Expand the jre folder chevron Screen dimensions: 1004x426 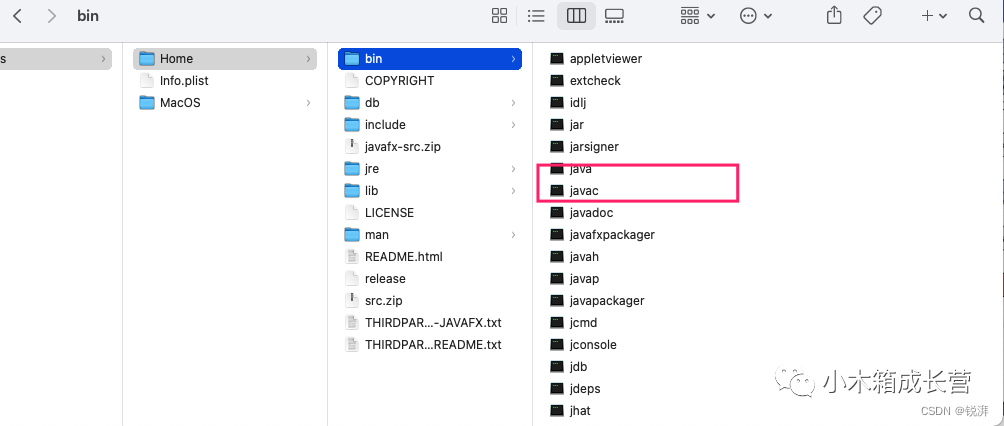point(514,168)
